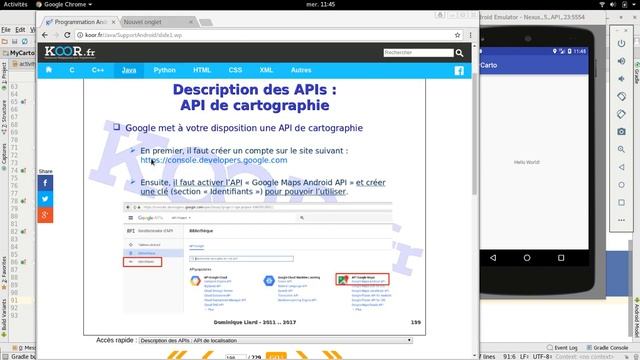Click the slide number input field
The height and width of the screenshot is (360, 640).
click(236, 357)
